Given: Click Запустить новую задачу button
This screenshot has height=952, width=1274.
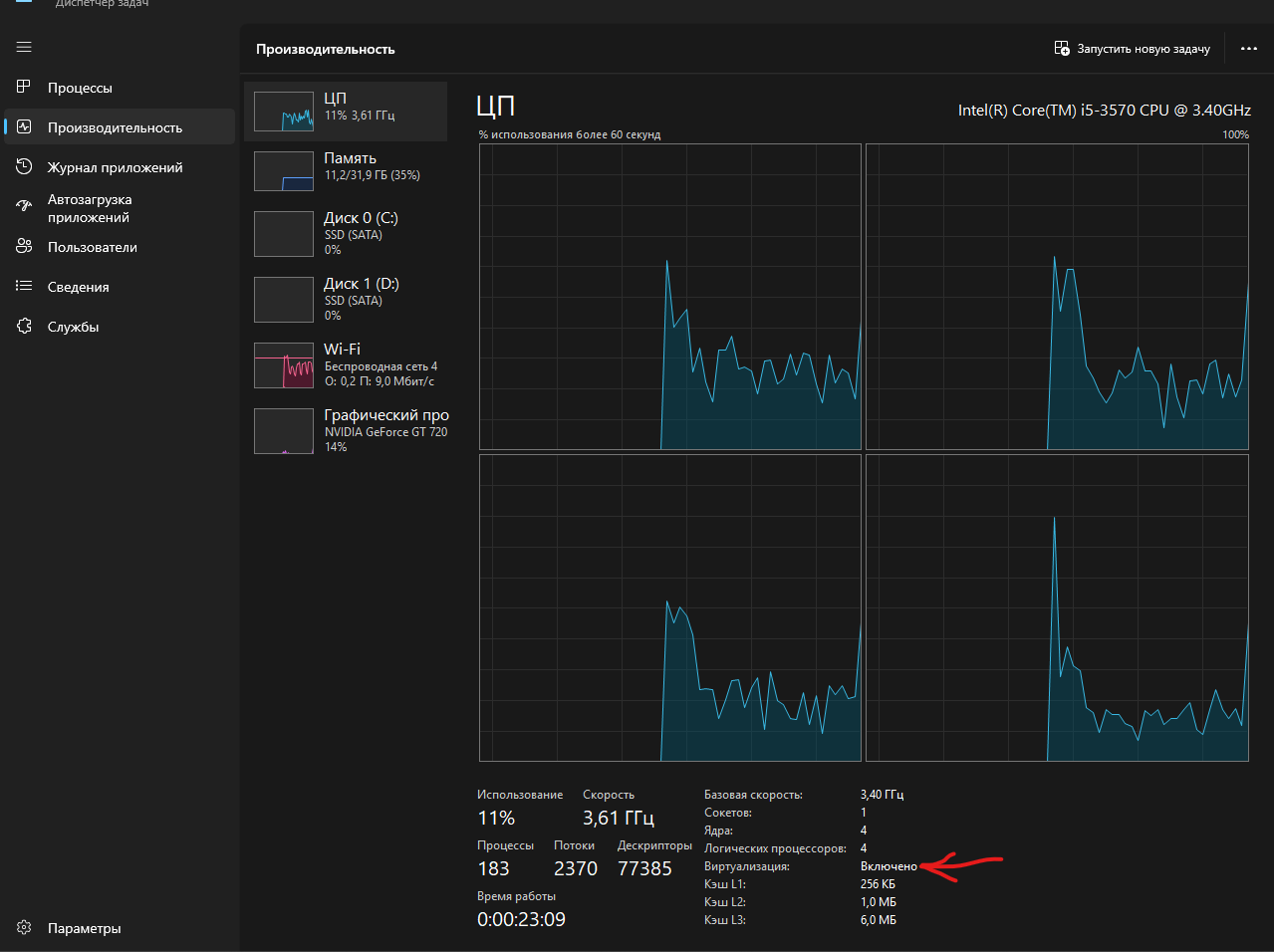Looking at the screenshot, I should [1133, 49].
